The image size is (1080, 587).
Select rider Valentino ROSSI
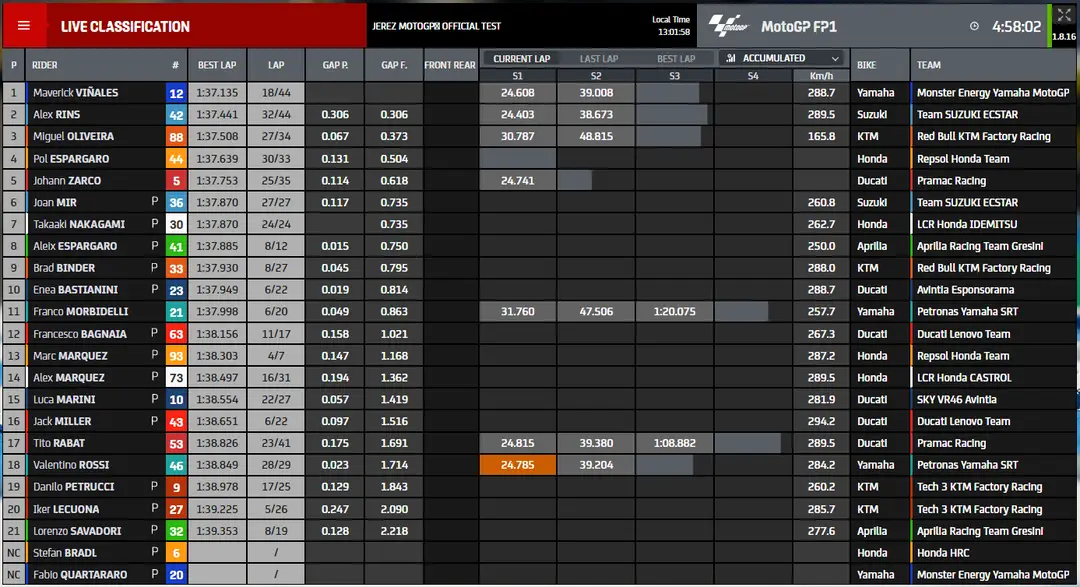pyautogui.click(x=71, y=465)
